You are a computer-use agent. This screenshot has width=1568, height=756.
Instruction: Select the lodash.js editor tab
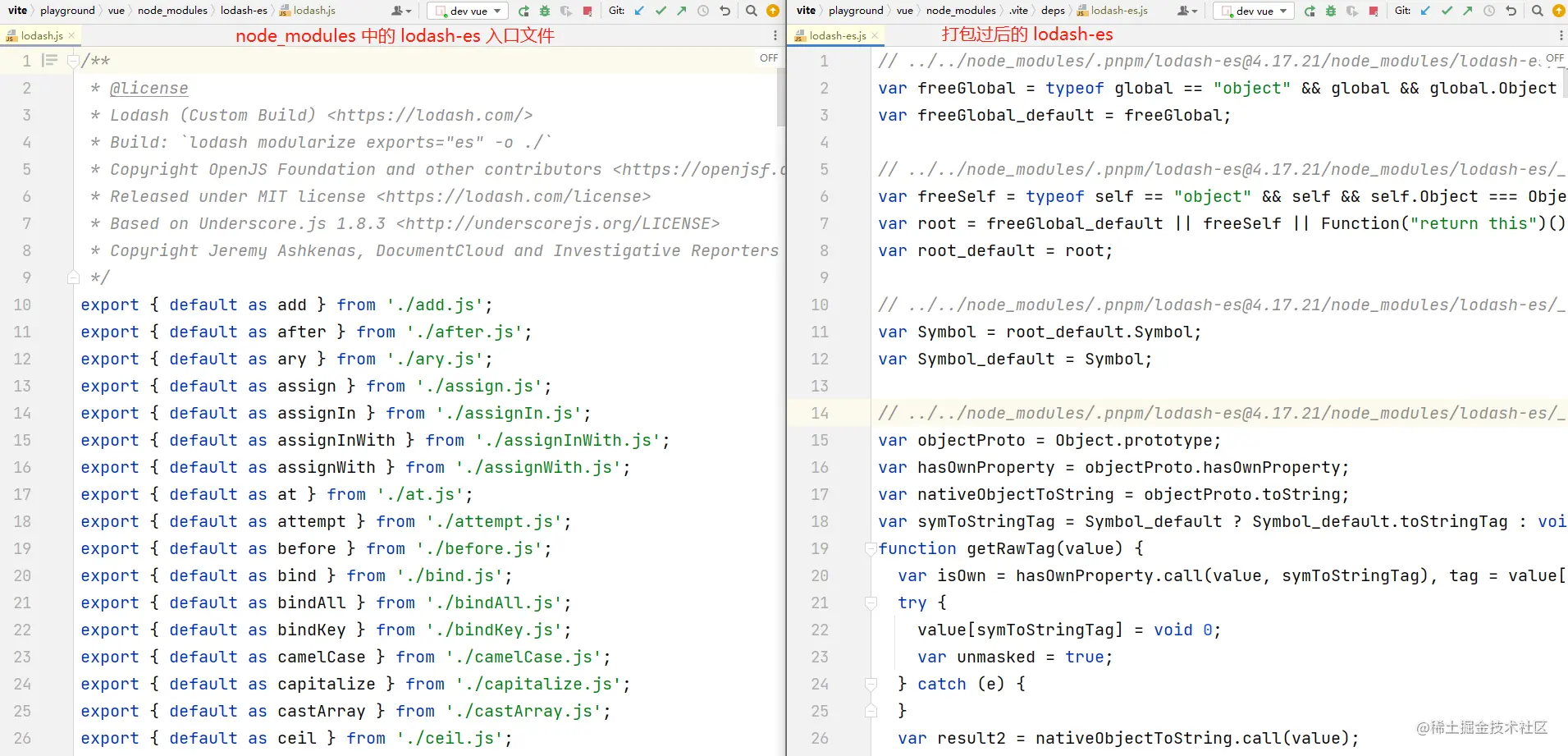[41, 35]
